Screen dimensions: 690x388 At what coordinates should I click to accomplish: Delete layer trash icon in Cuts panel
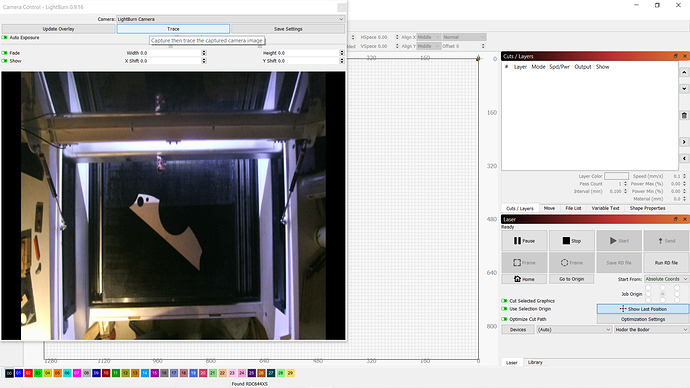[x=684, y=115]
